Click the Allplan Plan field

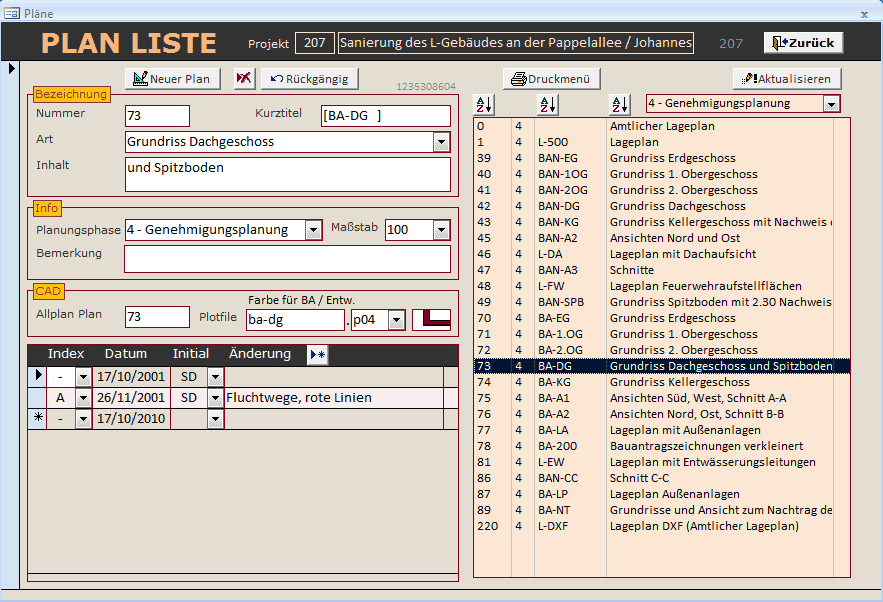click(157, 316)
